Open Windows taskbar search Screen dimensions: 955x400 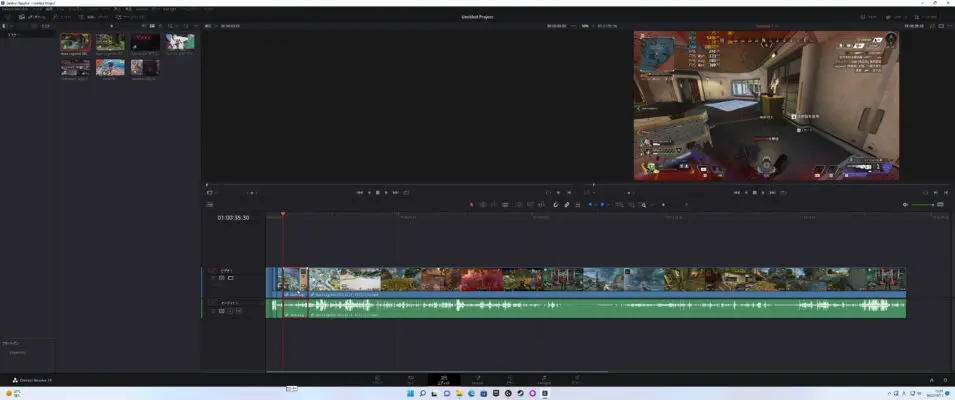point(422,393)
